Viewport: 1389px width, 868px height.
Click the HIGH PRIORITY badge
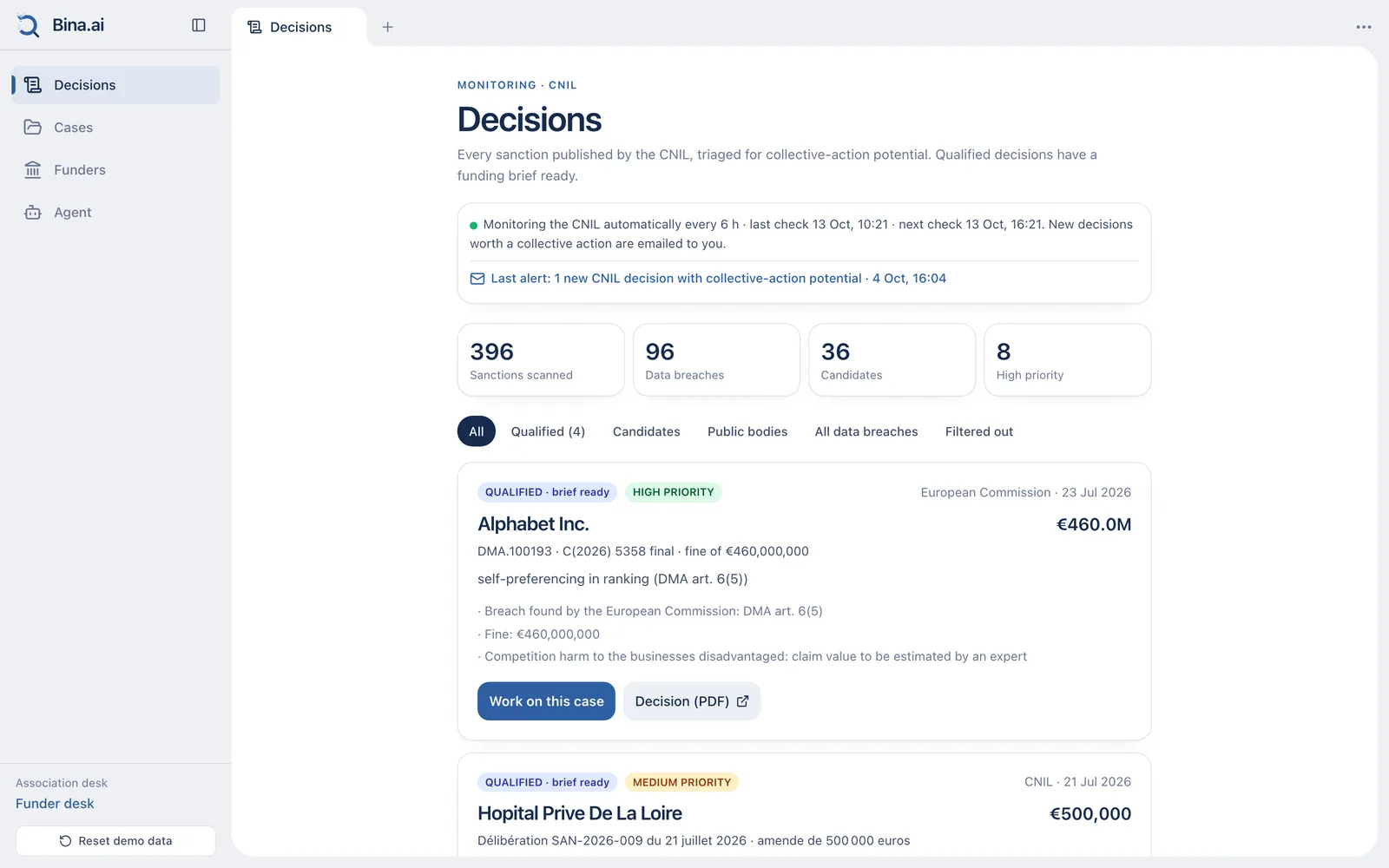[673, 492]
